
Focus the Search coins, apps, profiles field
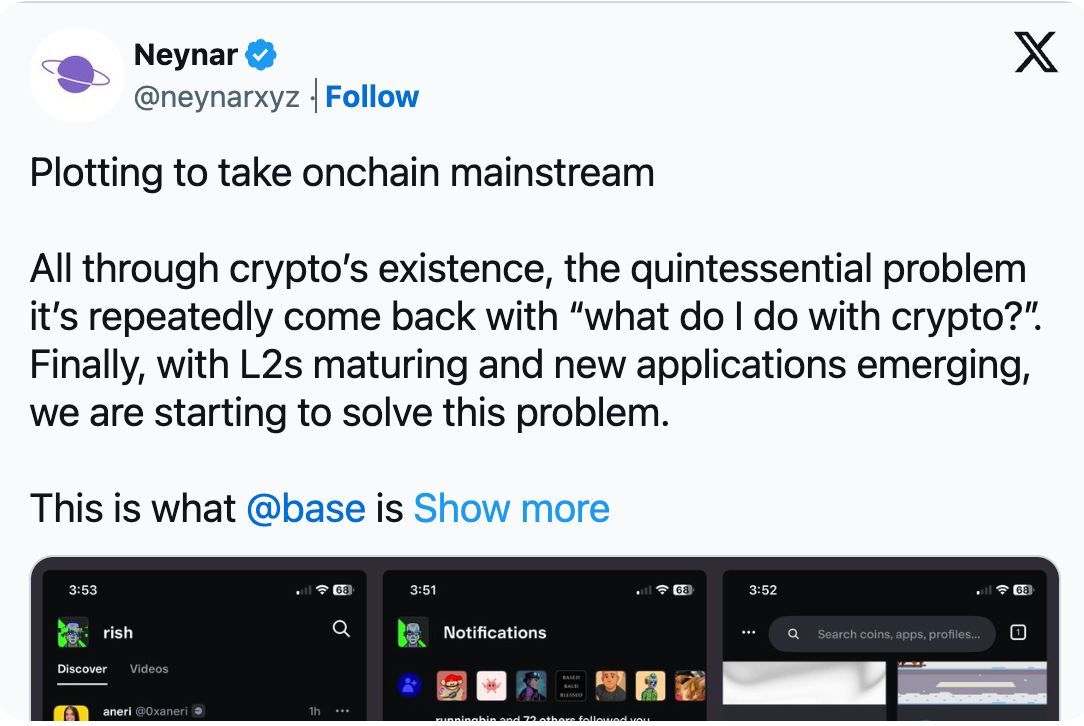tap(882, 634)
